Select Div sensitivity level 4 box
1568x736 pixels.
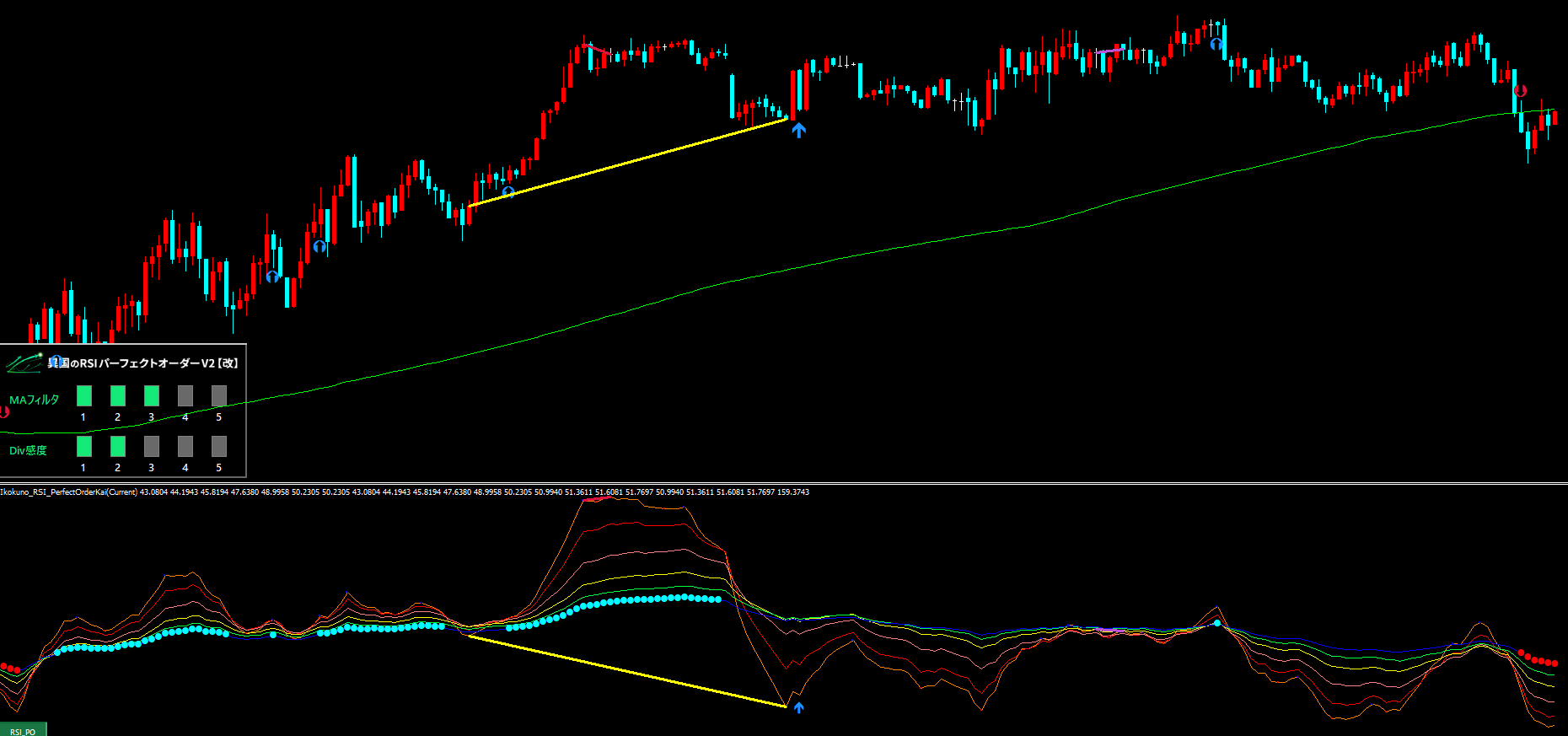(x=185, y=446)
